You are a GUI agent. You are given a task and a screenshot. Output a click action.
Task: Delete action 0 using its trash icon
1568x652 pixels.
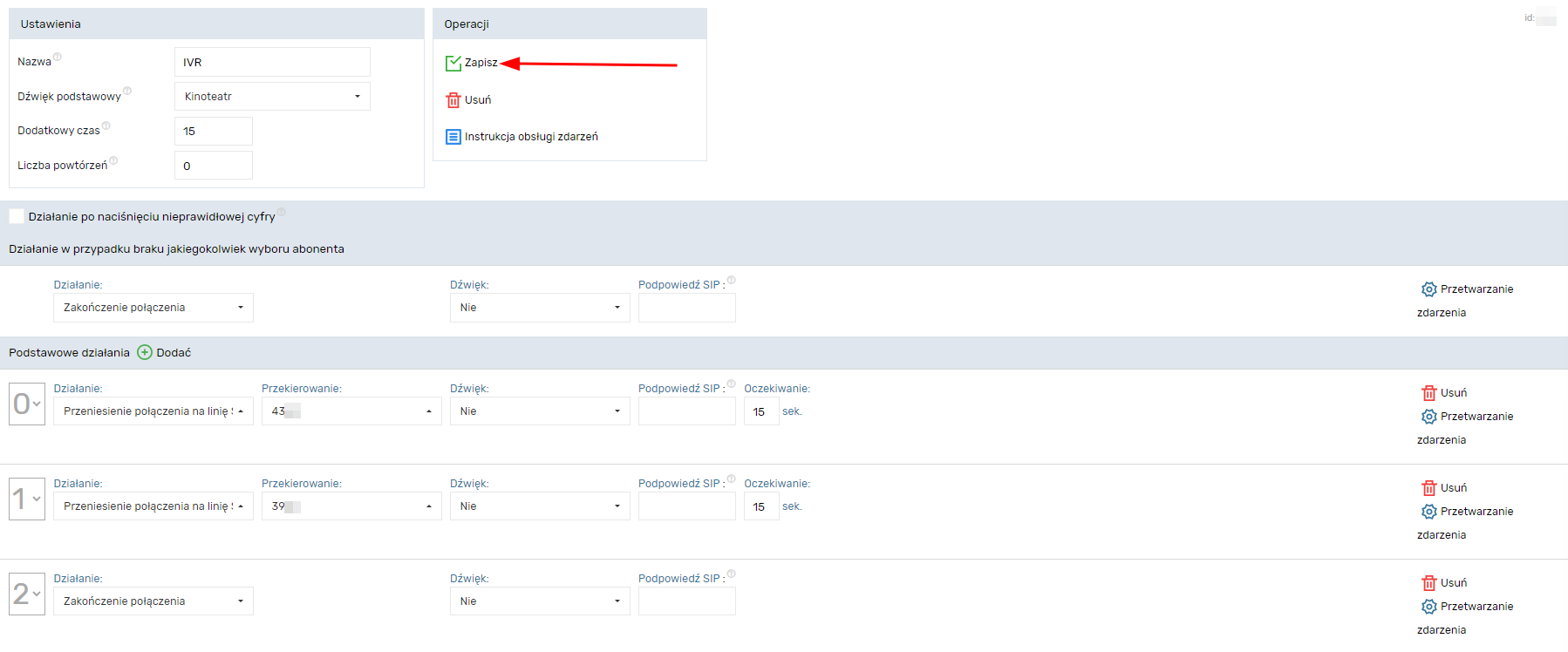point(1428,393)
